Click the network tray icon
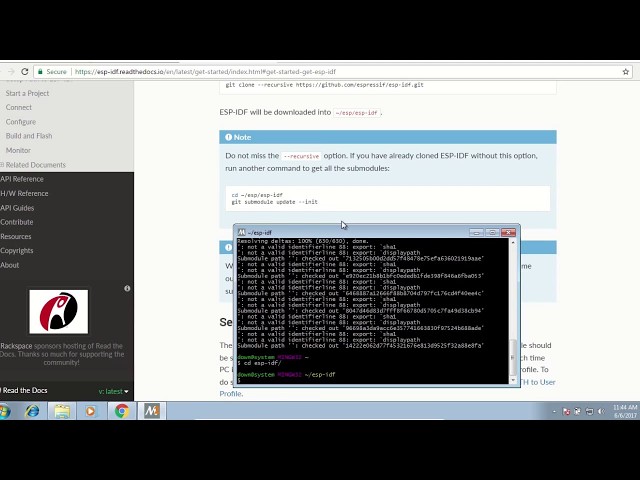This screenshot has height=480, width=640. [589, 411]
